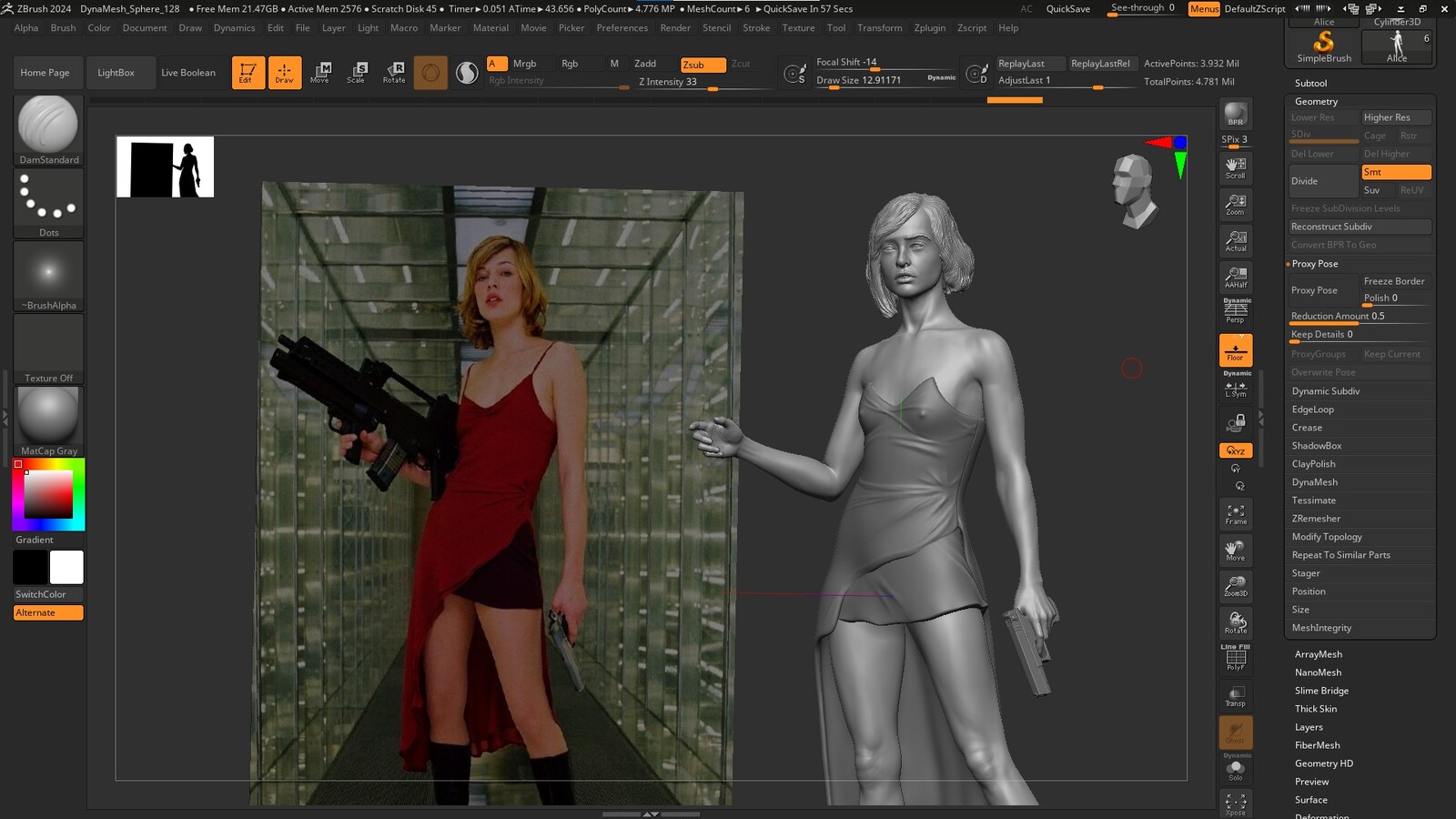Toggle the Floor grid
1456x819 pixels.
click(1236, 350)
